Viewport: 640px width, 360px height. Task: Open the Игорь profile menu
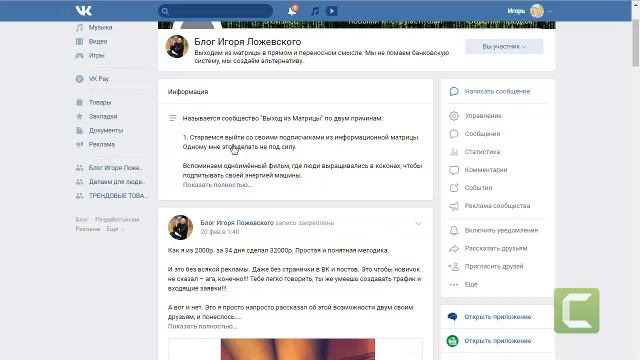coord(529,11)
